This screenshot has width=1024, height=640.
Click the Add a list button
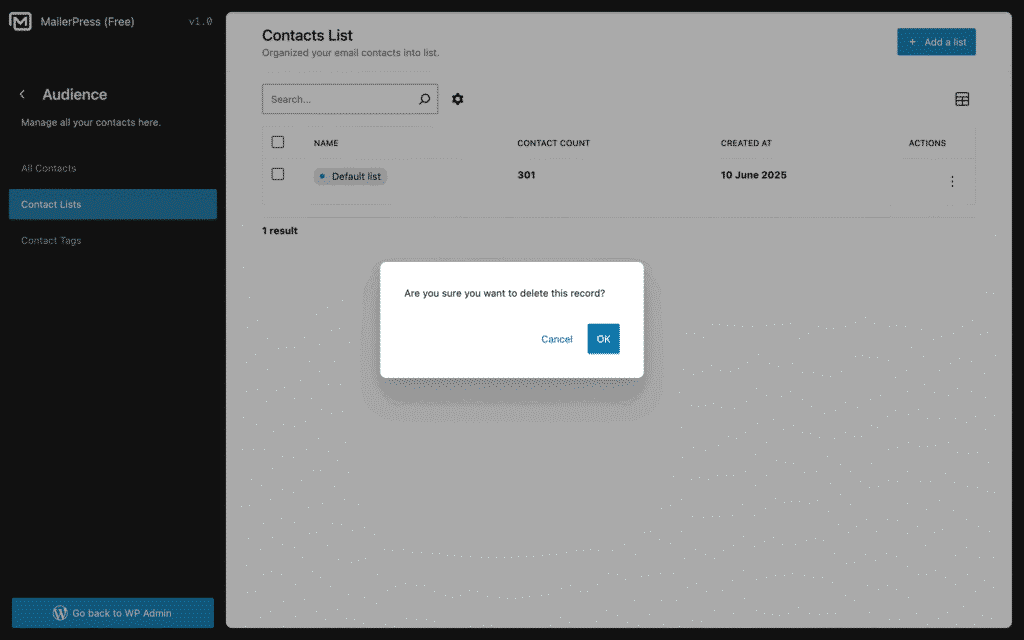coord(936,41)
